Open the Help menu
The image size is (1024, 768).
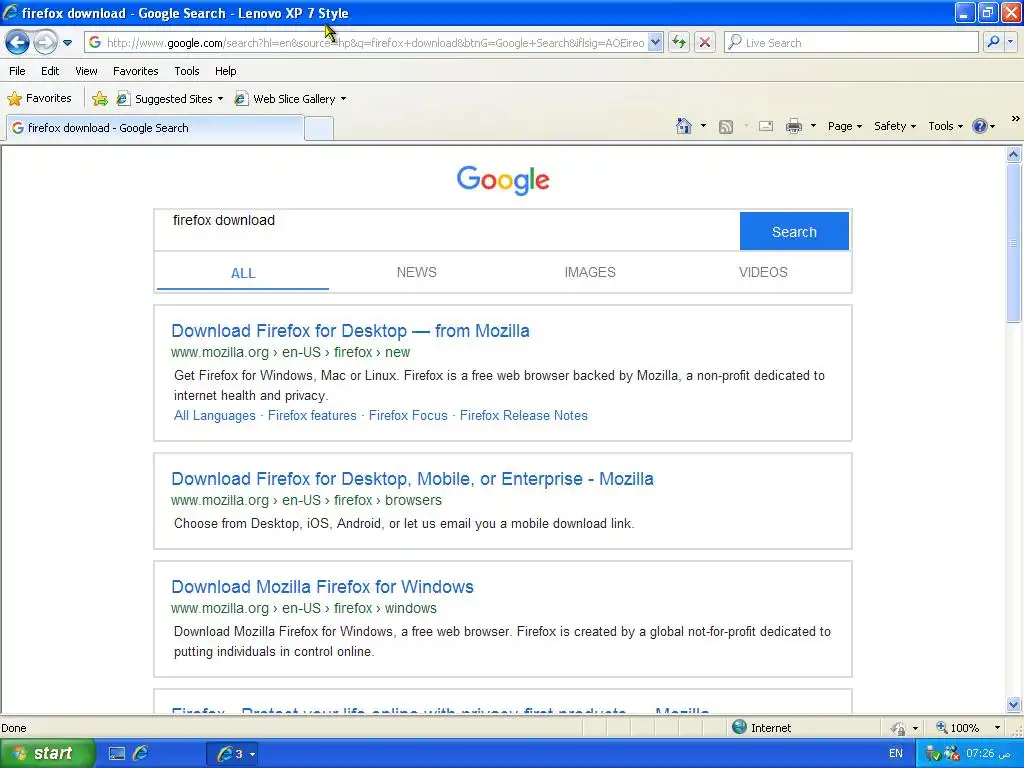[x=225, y=71]
